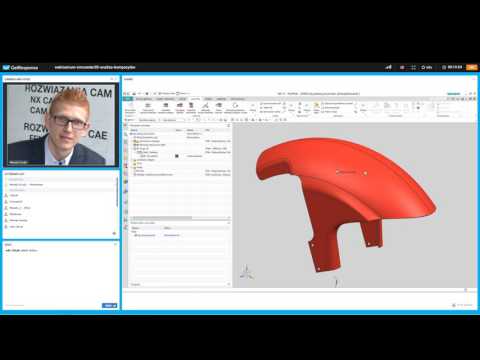480x360 pixels.
Task: Click the GetResponse logo in the webinar bar
Action: click(20, 67)
